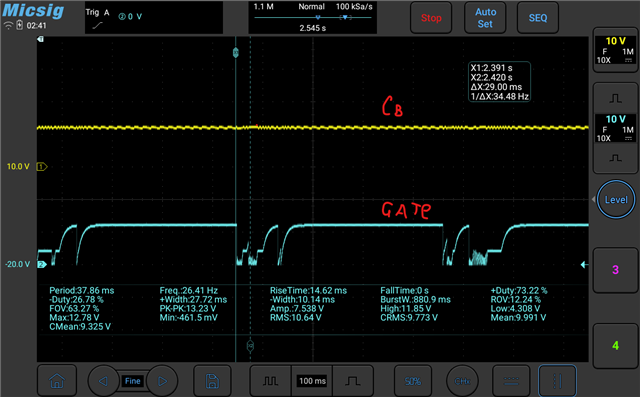Select the channel 1 ground marker
Image resolution: width=640 pixels, height=397 pixels.
click(42, 166)
